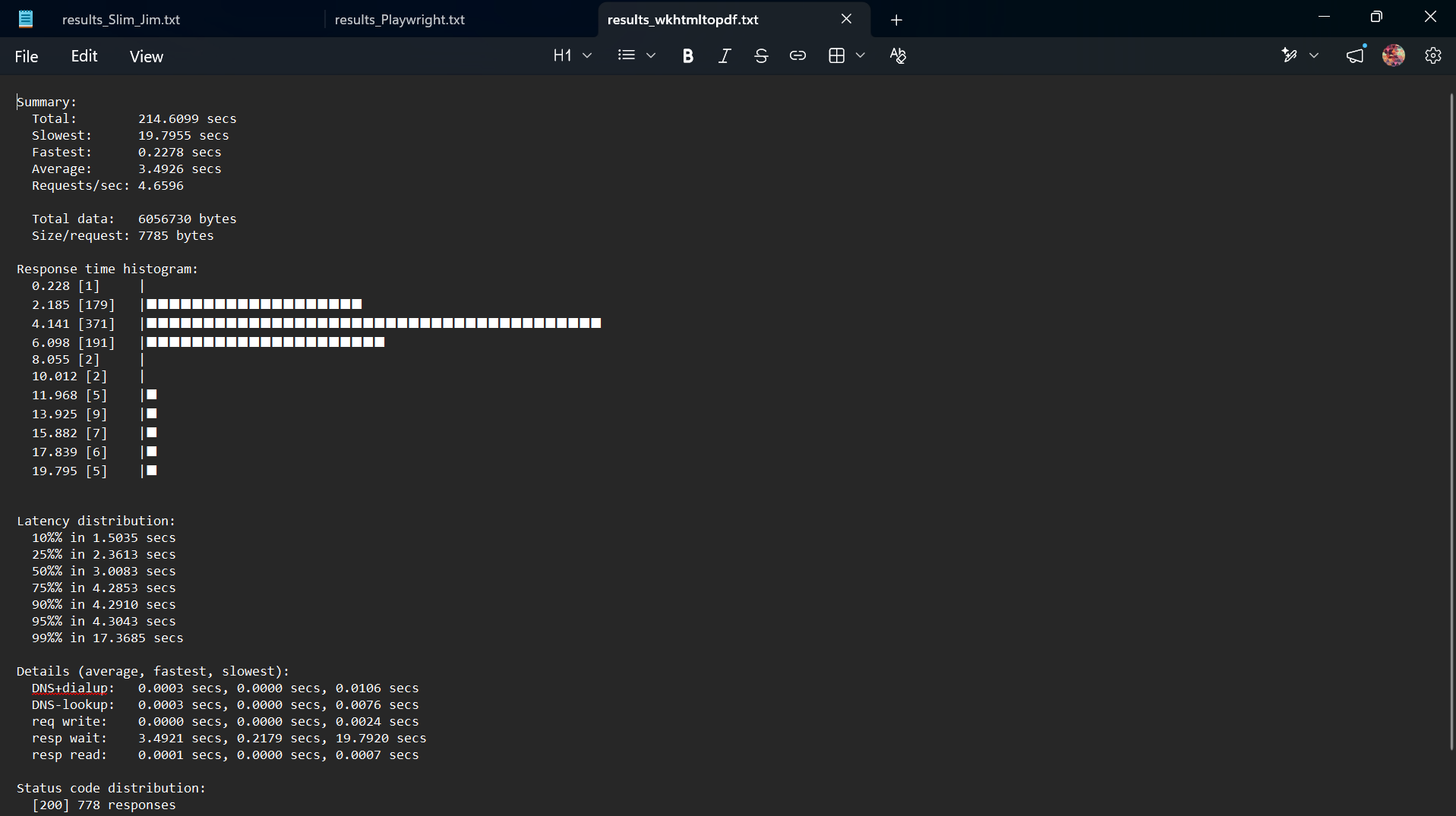This screenshot has width=1456, height=816.
Task: Toggle strikethrough formatting
Action: 761,55
